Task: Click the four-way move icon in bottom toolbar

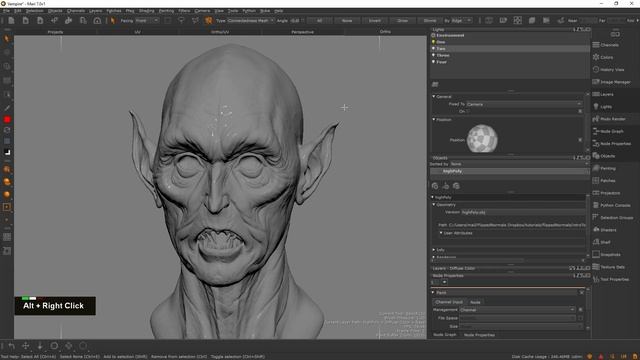Action: [25, 346]
